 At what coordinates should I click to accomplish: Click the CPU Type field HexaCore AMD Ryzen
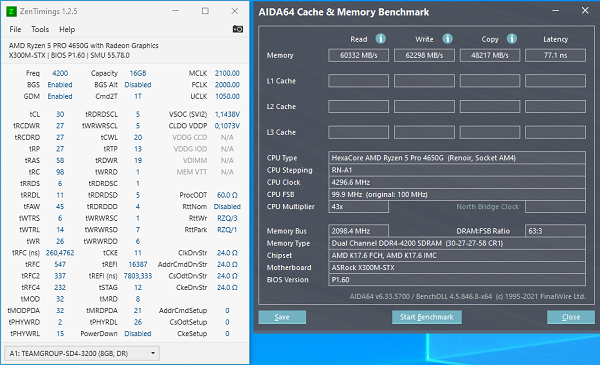457,158
